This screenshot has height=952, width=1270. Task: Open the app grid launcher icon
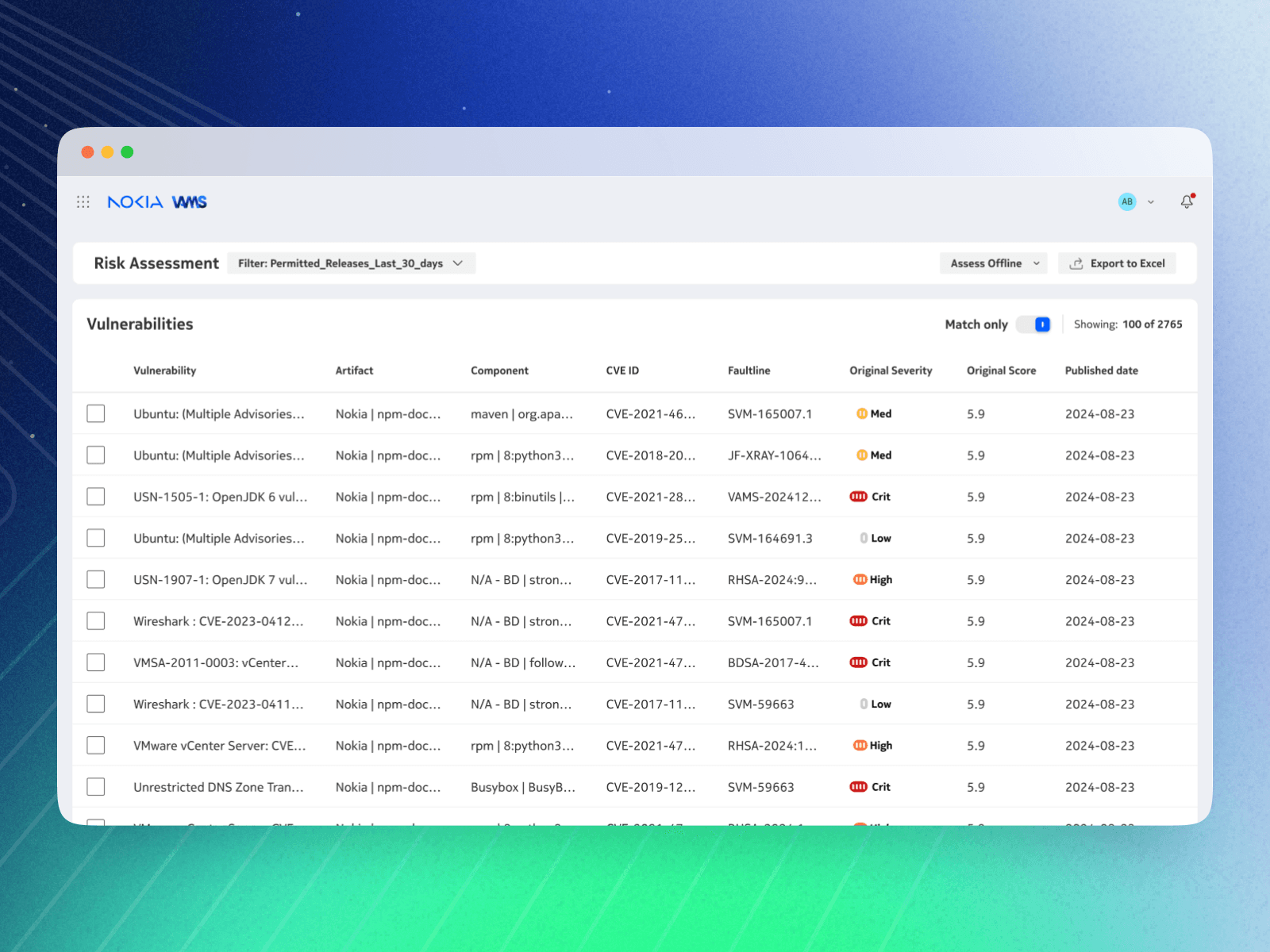[83, 202]
